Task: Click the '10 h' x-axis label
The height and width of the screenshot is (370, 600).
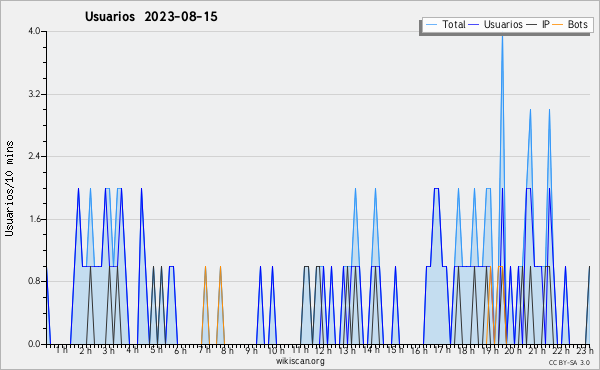Action: pos(276,351)
